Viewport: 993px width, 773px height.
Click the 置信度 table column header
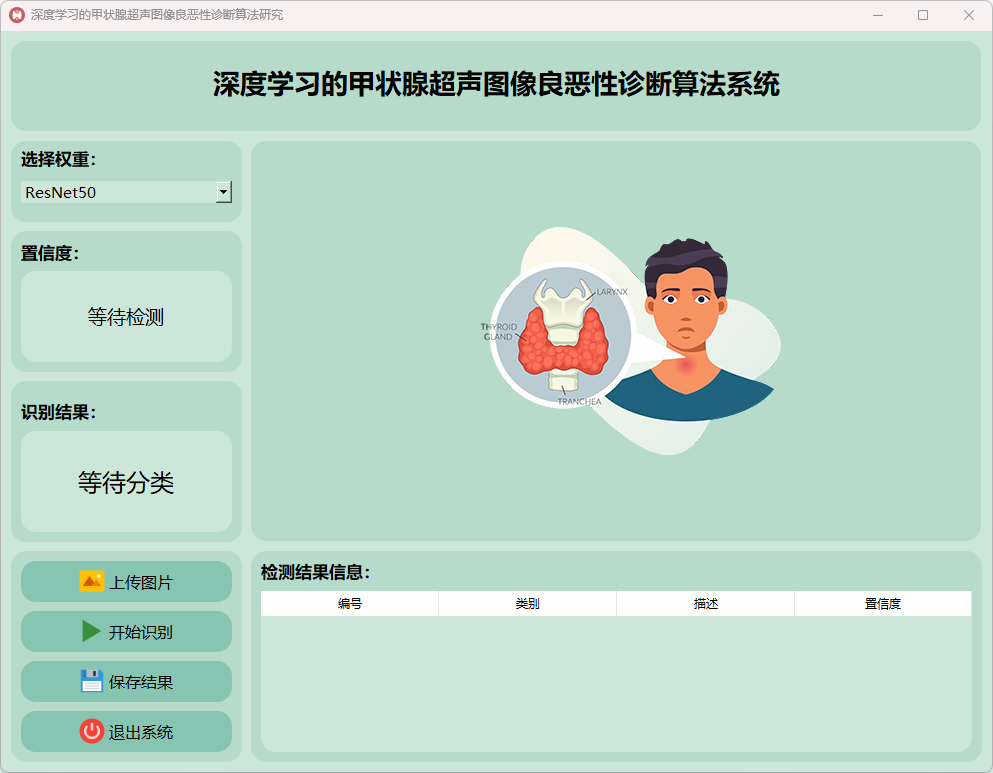click(882, 604)
